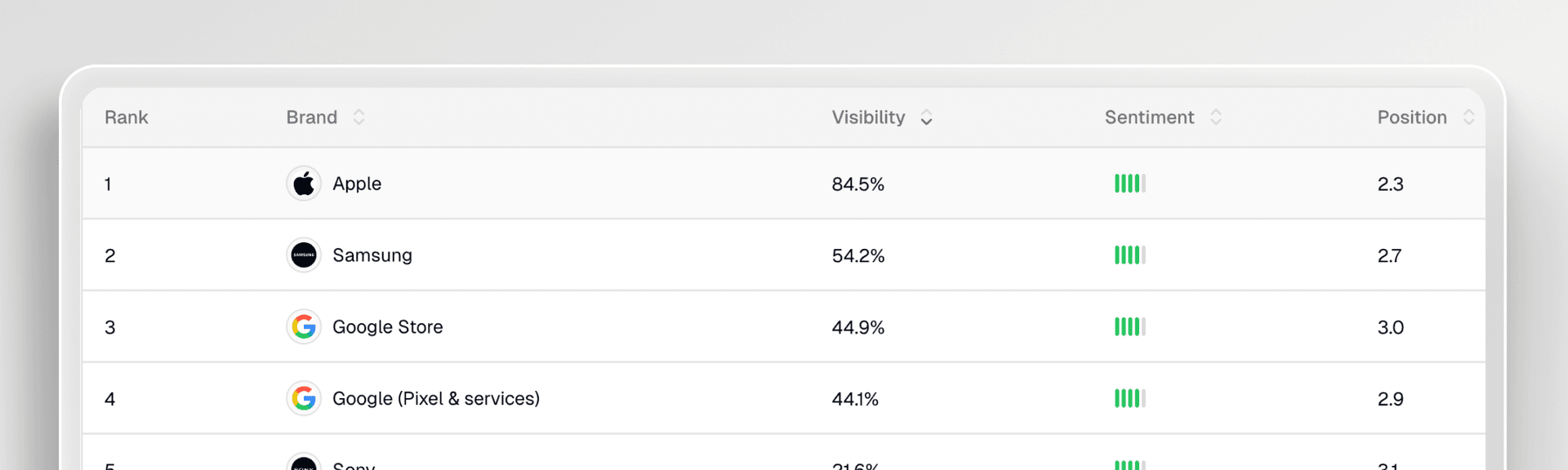Open the Brand column sort control
Screen dimensions: 1568x470
(x=359, y=117)
